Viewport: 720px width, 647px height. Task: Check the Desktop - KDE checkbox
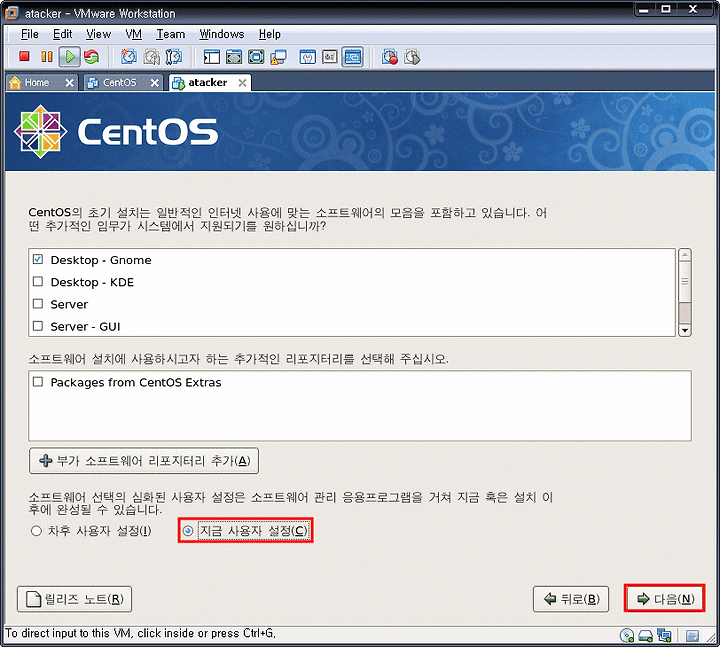click(38, 281)
